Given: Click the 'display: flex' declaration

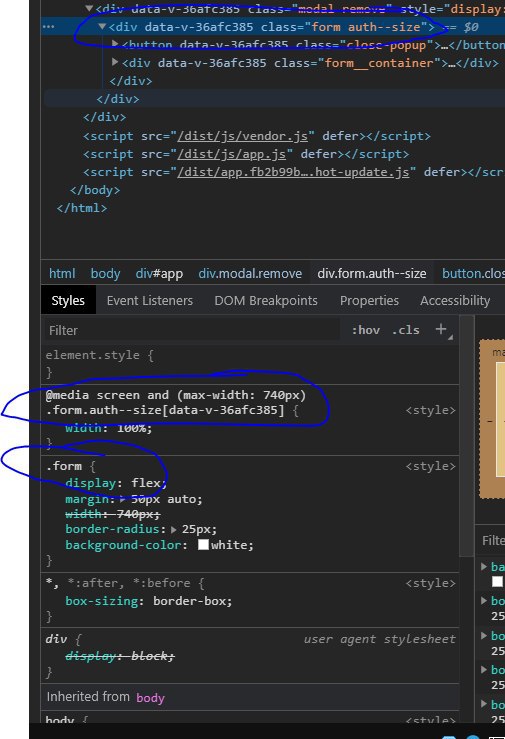Looking at the screenshot, I should pos(116,483).
